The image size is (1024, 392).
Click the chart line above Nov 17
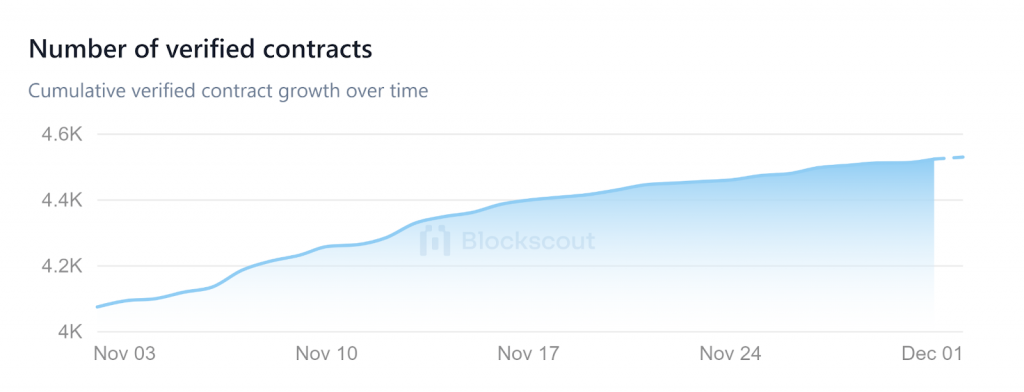(x=529, y=200)
